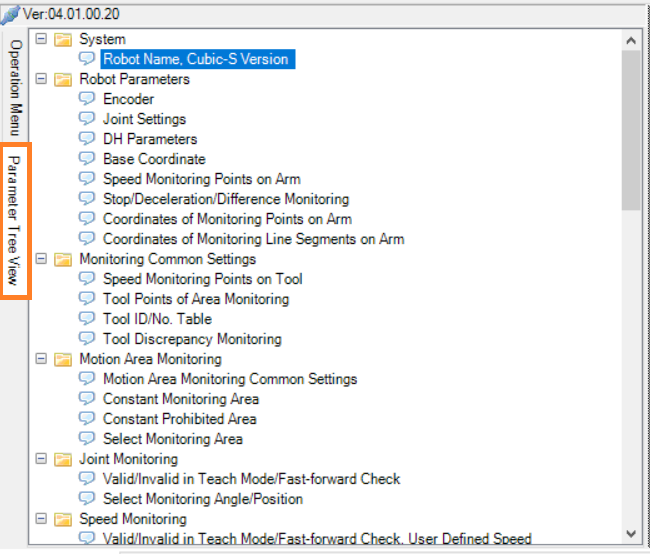Select the Monitoring Common Settings folder label

coord(167,259)
